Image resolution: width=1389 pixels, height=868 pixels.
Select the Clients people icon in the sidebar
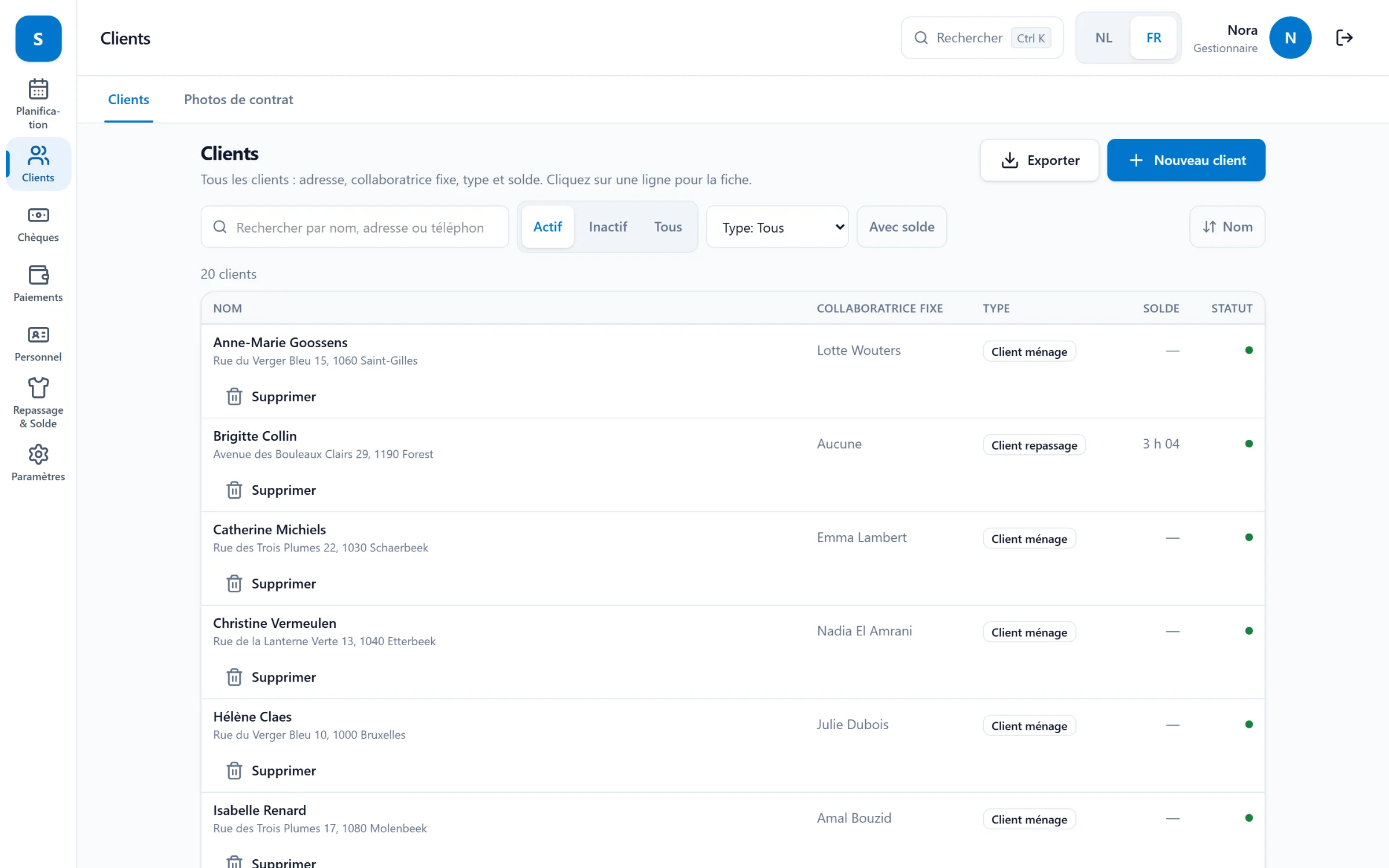pos(38,156)
